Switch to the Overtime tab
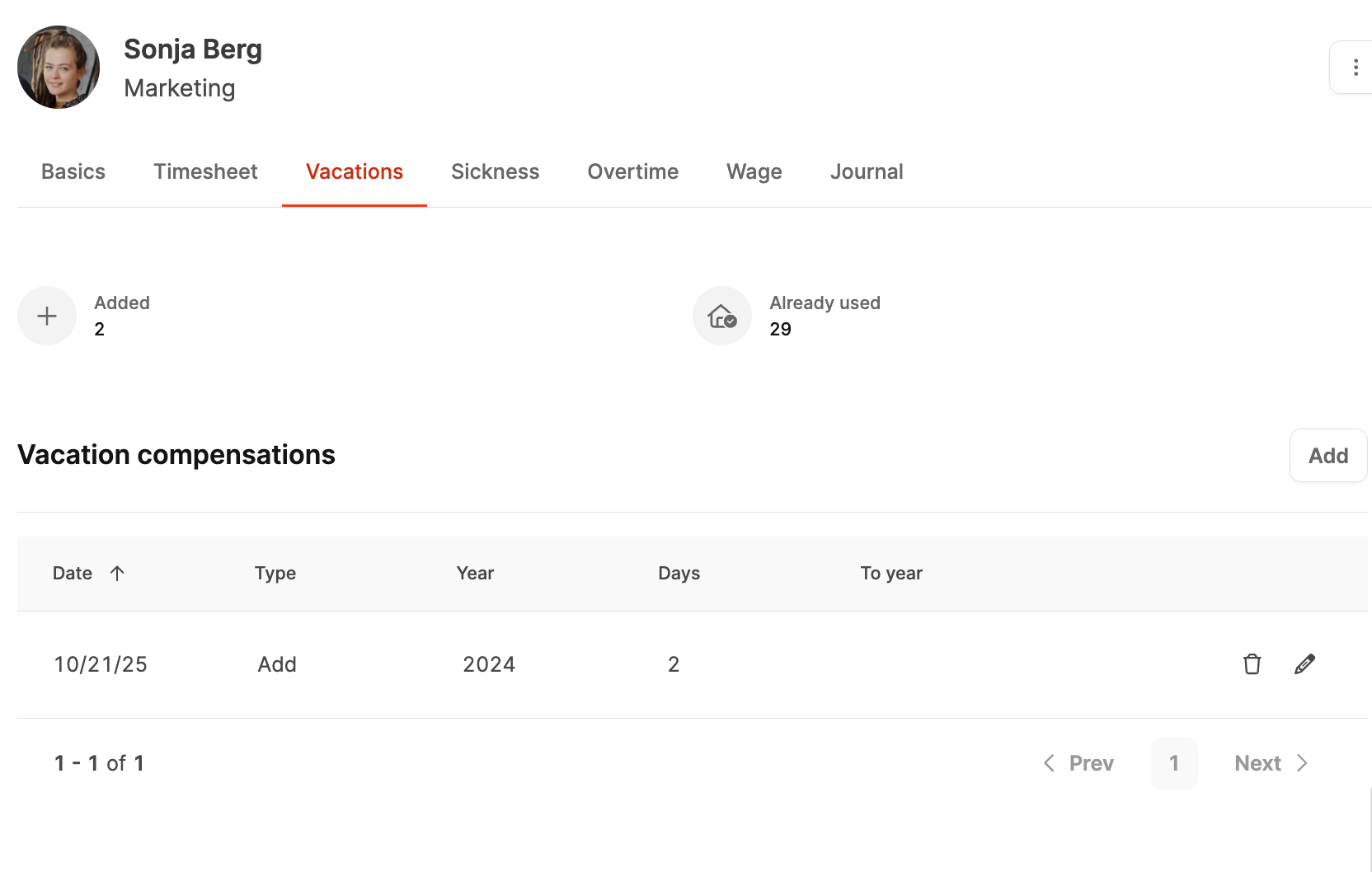 (x=633, y=171)
